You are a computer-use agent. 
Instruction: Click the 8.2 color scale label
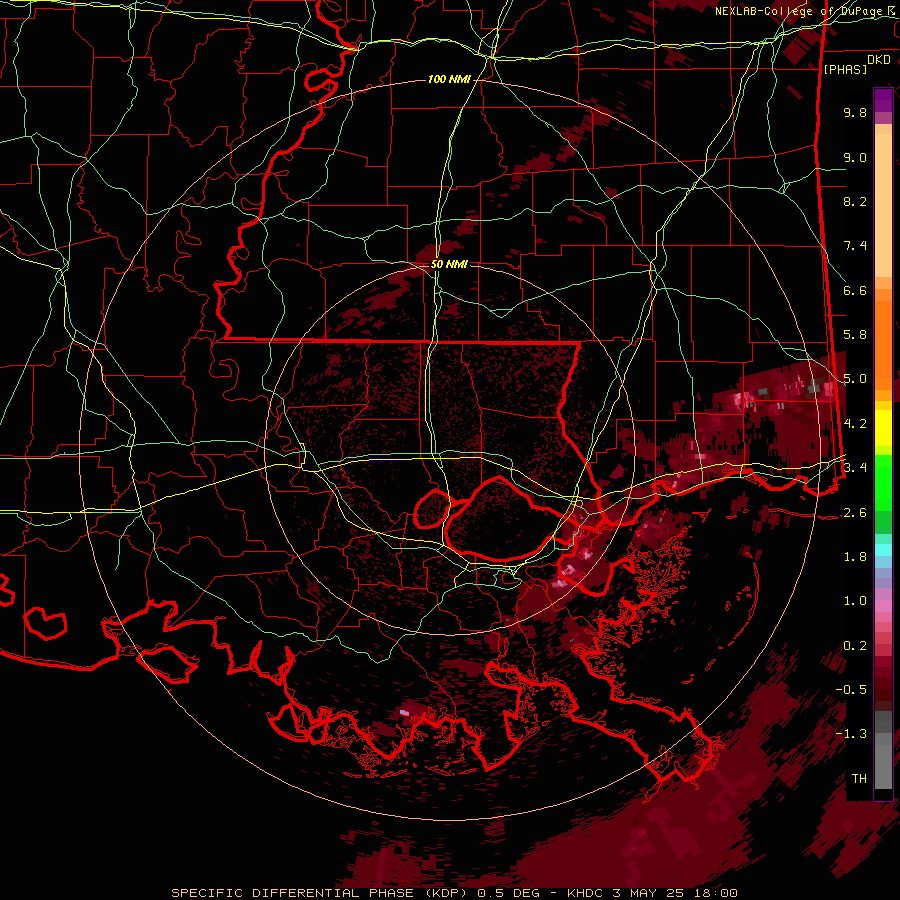coord(855,201)
